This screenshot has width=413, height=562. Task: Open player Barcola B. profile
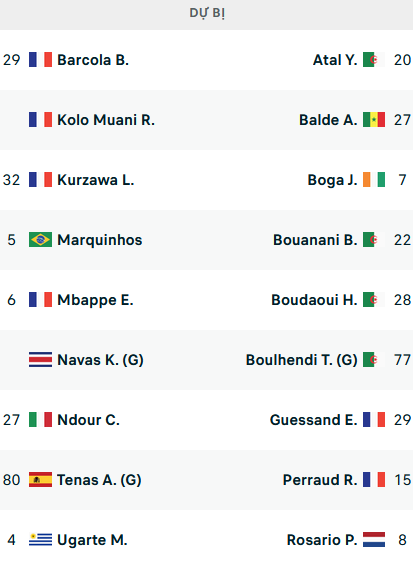93,60
